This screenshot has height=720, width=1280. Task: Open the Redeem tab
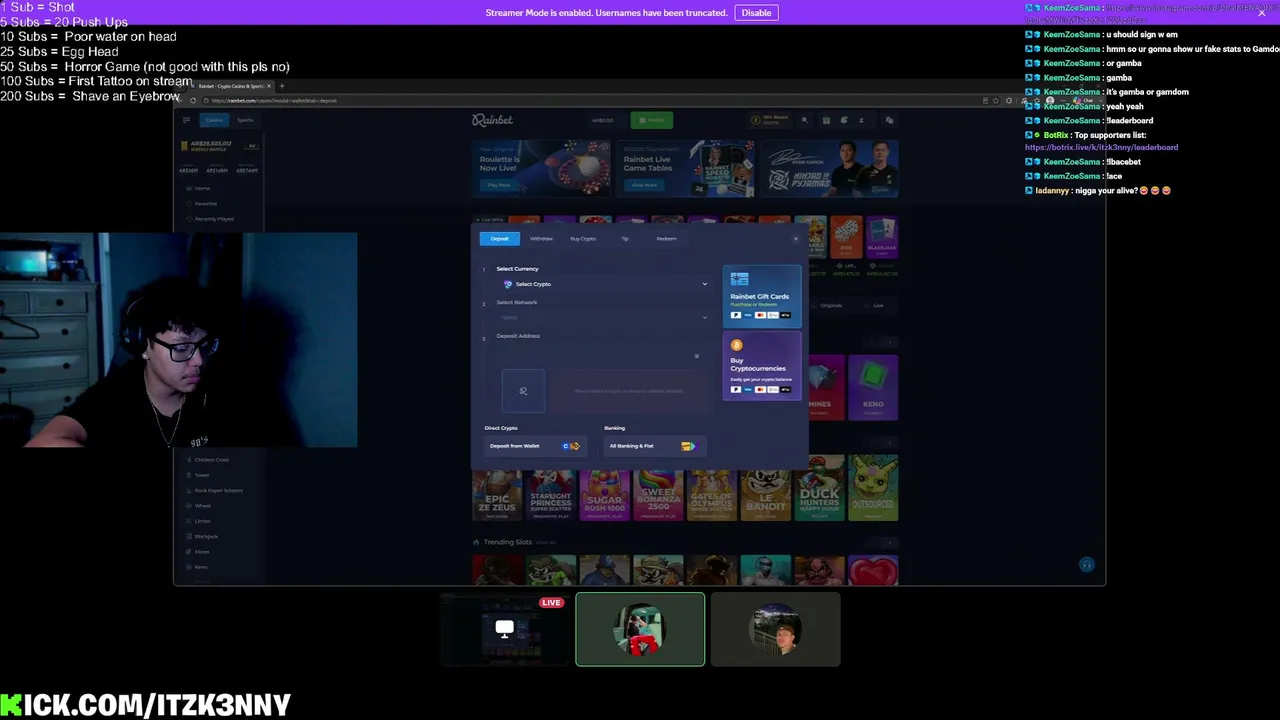pos(666,239)
